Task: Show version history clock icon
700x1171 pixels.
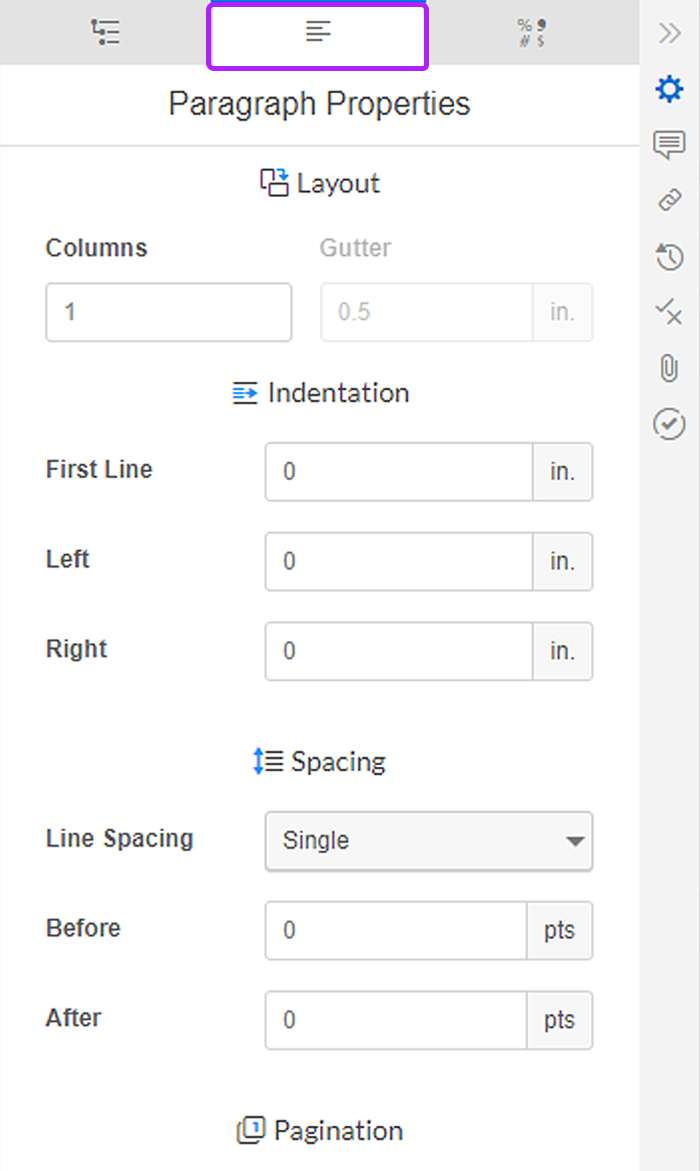Action: point(669,257)
